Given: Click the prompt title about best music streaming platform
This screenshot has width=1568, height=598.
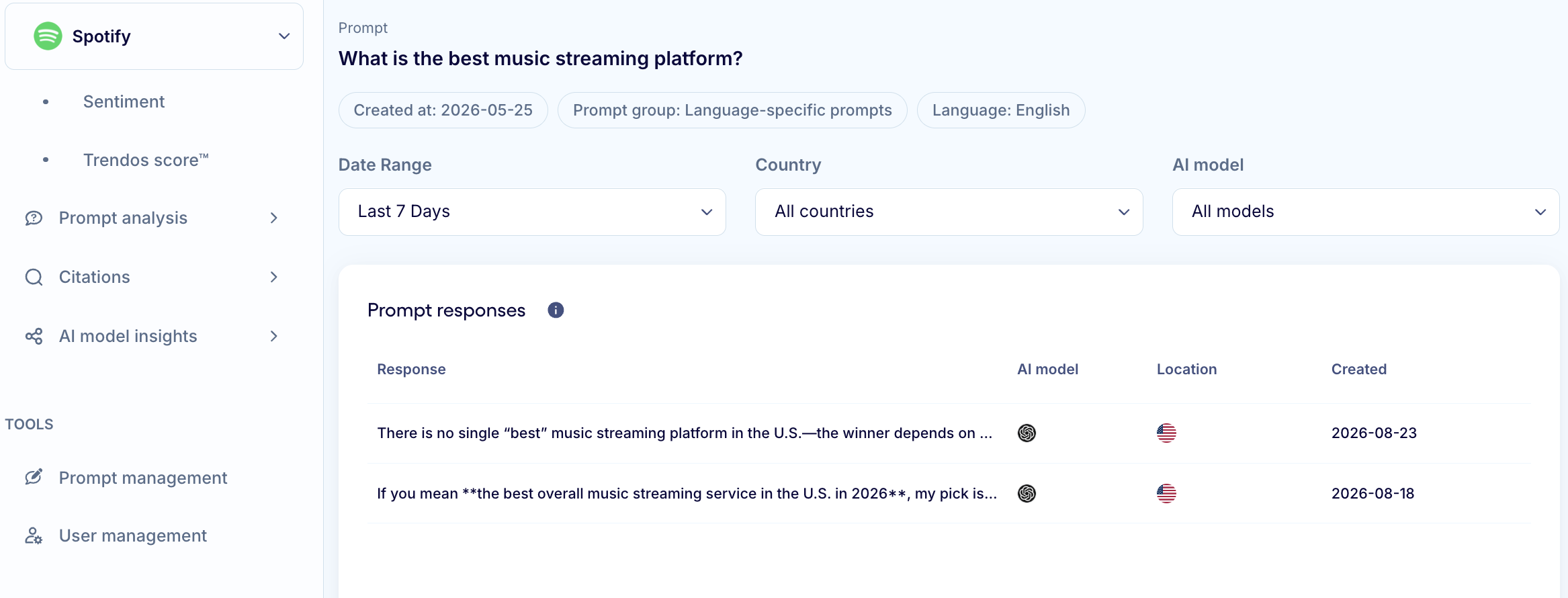Looking at the screenshot, I should coord(541,58).
